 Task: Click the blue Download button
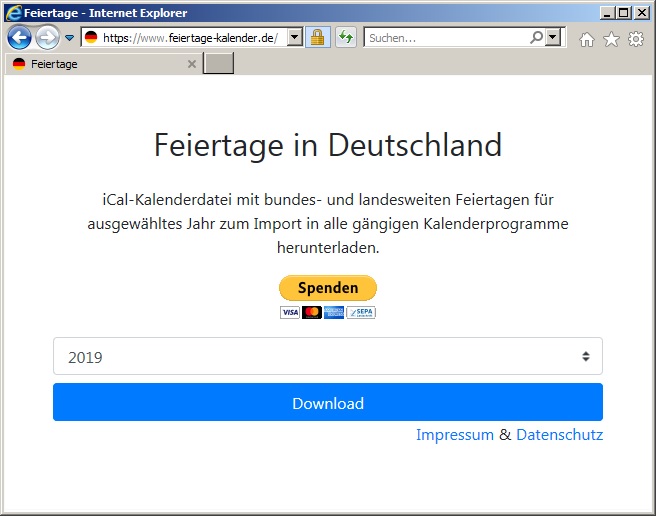[327, 403]
